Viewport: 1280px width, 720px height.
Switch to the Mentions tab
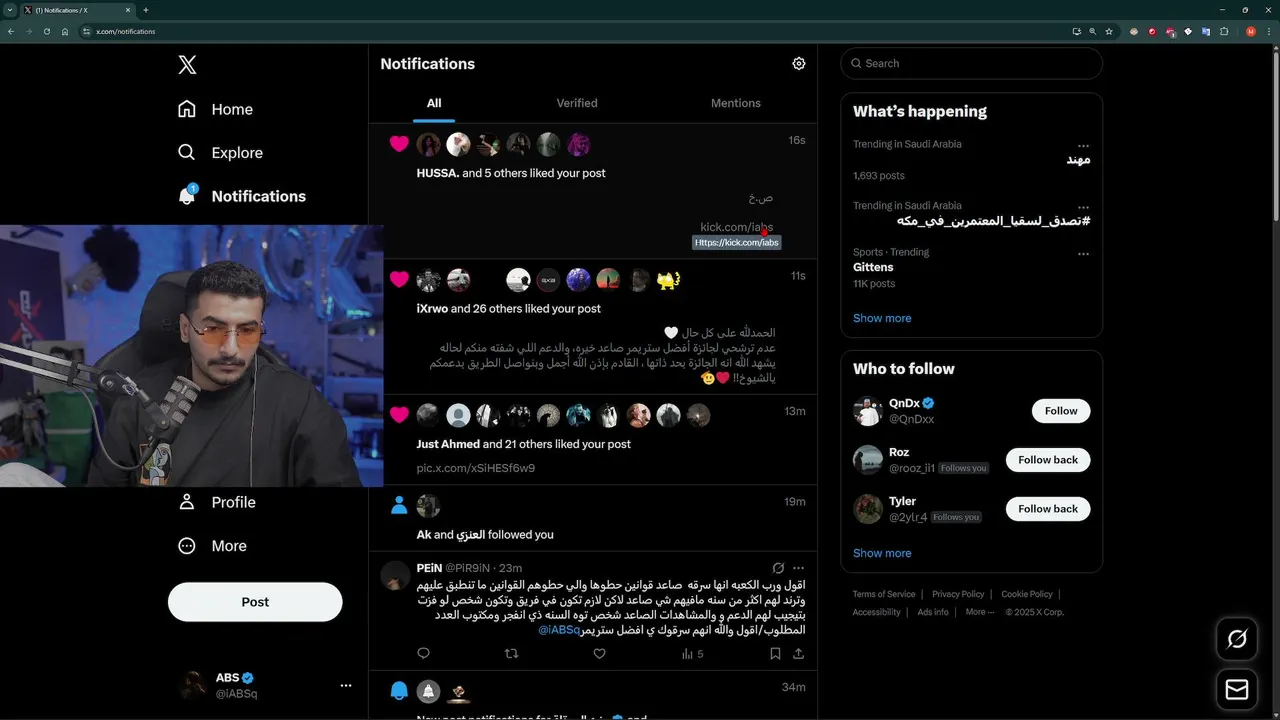736,103
